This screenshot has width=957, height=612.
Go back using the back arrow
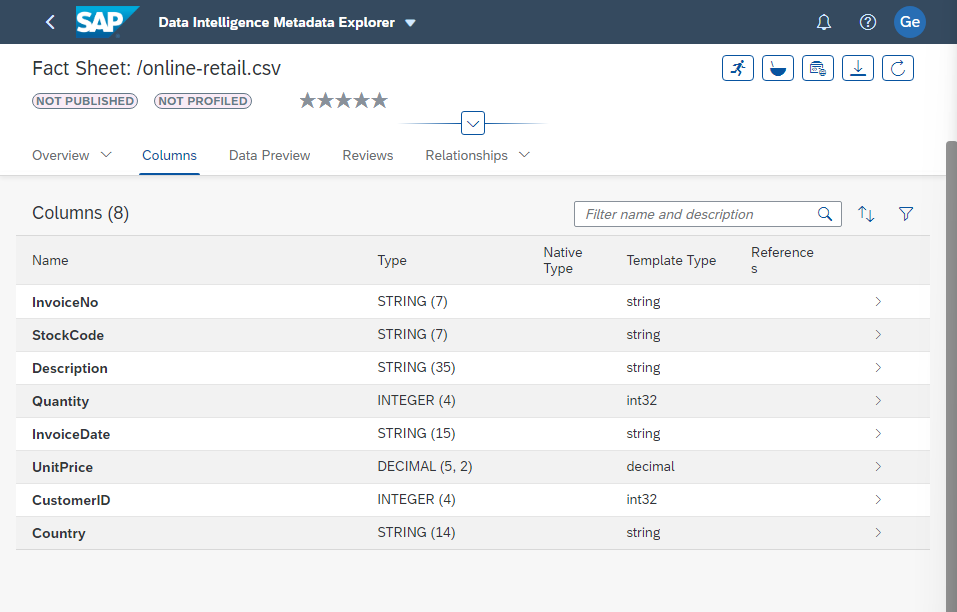click(x=50, y=22)
